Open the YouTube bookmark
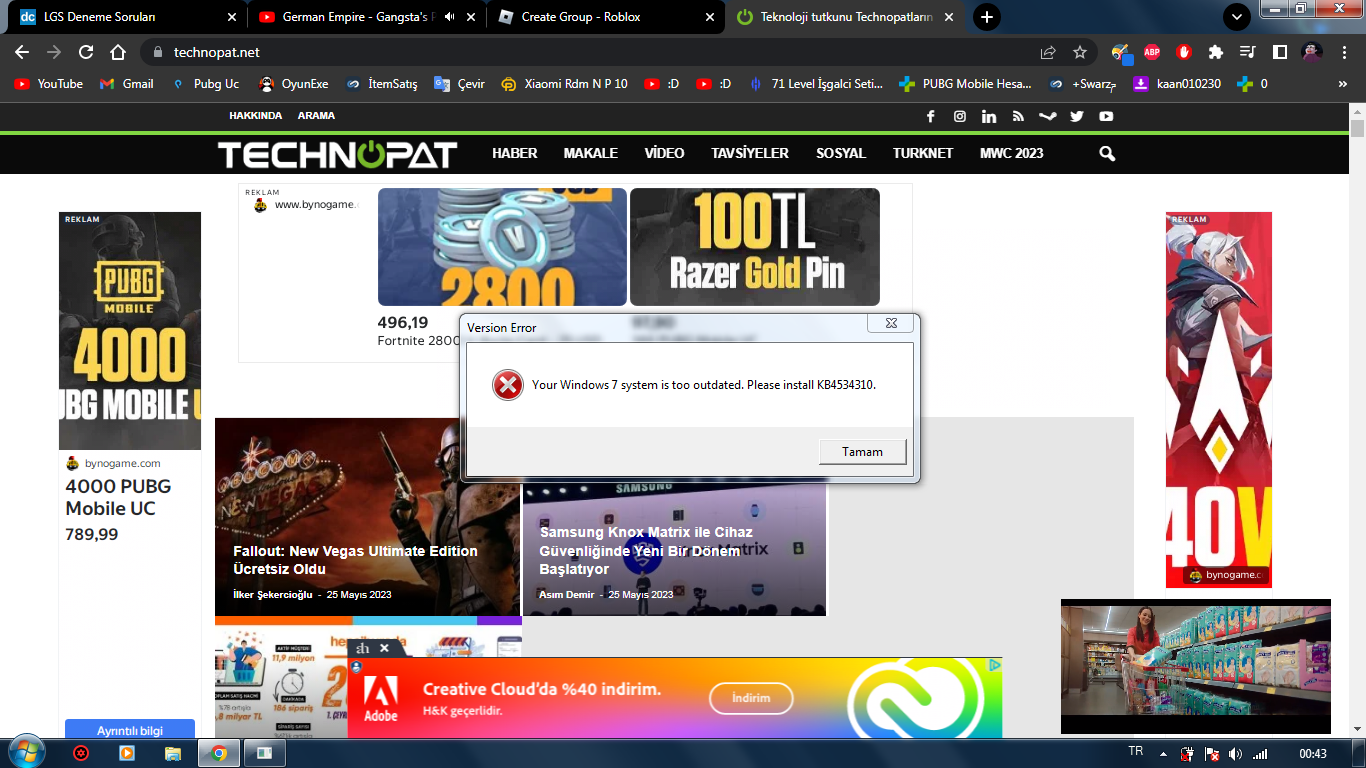This screenshot has width=1366, height=768. pyautogui.click(x=49, y=84)
